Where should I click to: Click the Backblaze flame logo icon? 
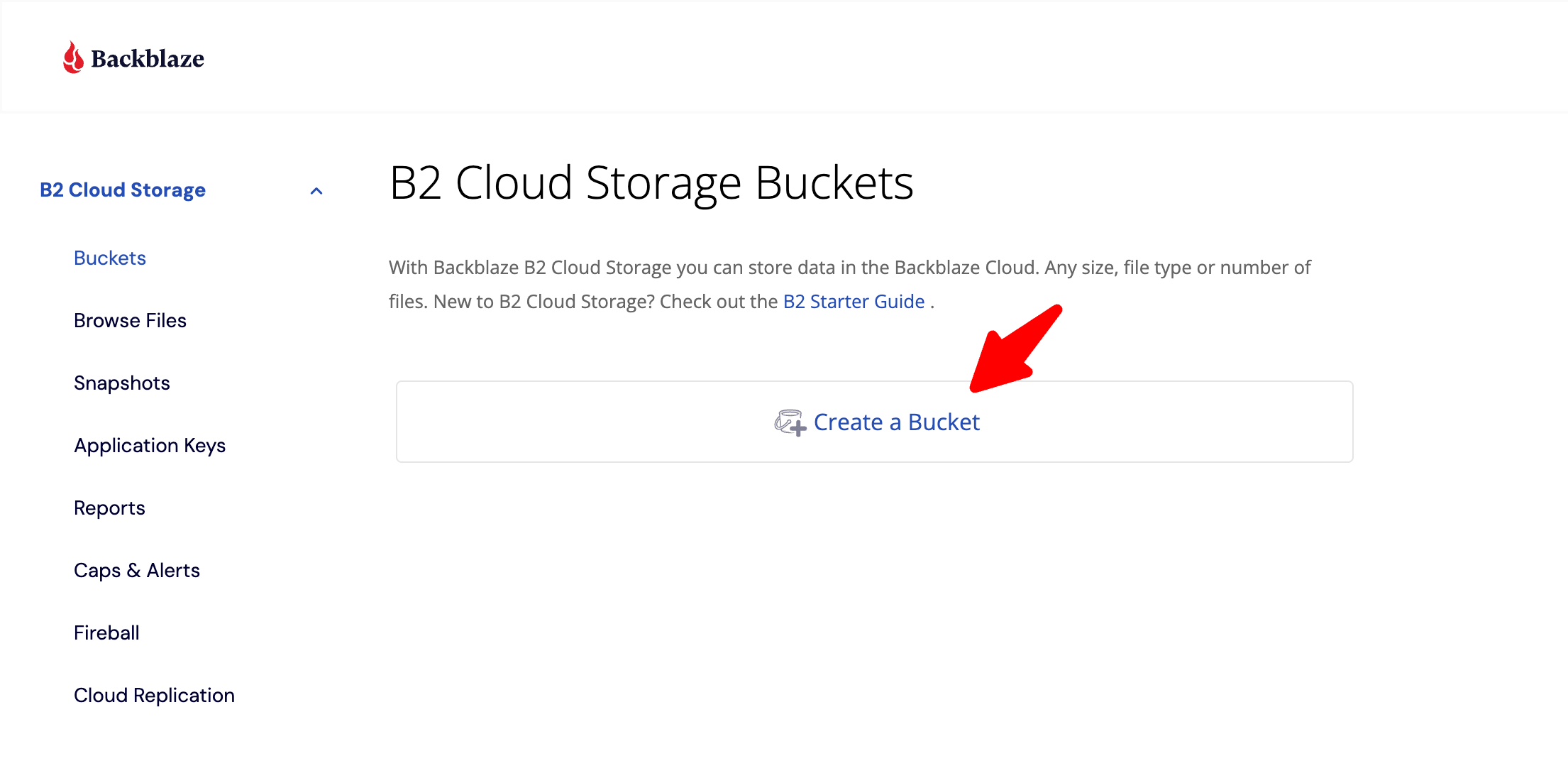[73, 57]
